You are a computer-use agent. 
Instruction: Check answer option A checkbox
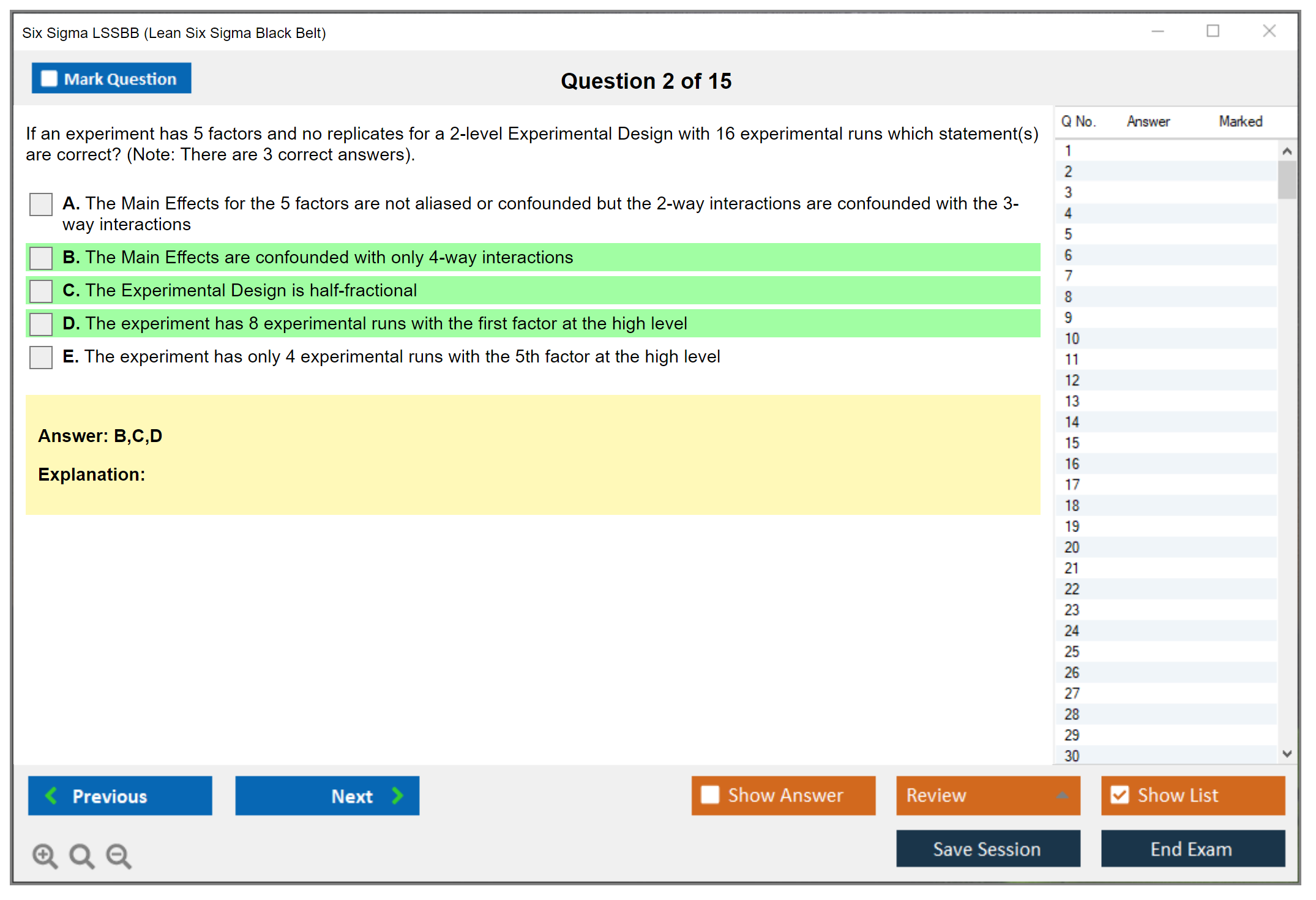[x=41, y=204]
